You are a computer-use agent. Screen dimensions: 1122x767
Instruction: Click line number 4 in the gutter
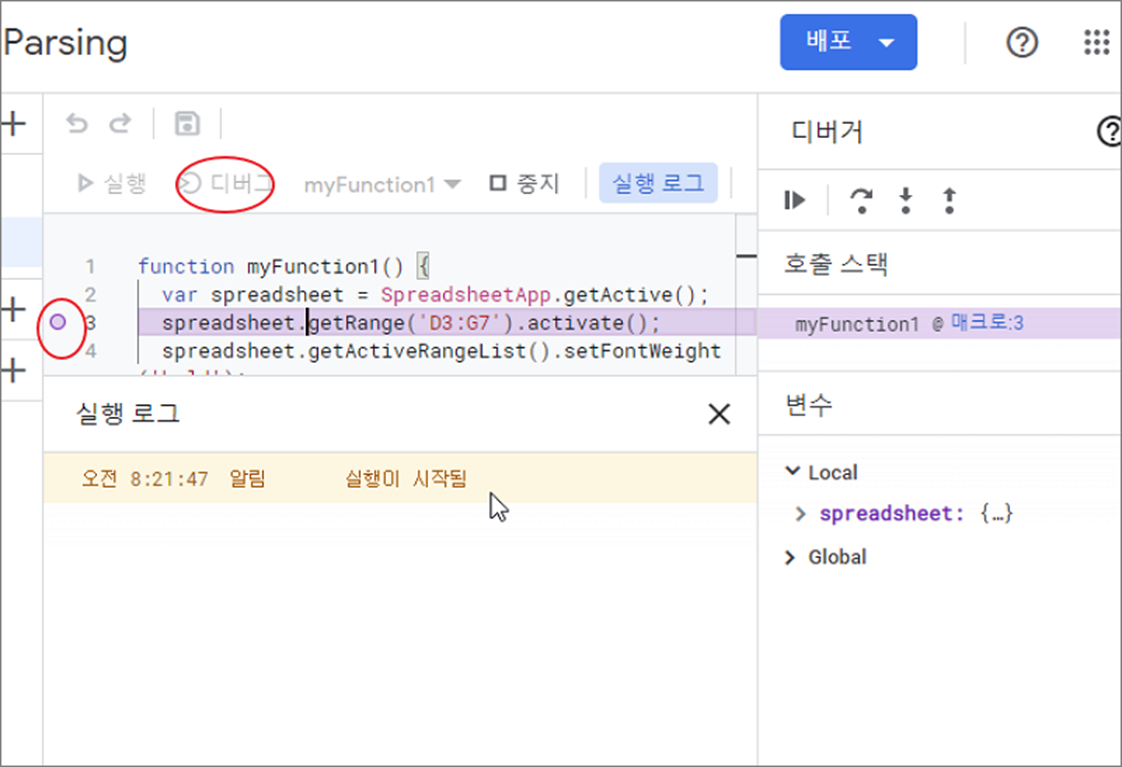tap(90, 351)
